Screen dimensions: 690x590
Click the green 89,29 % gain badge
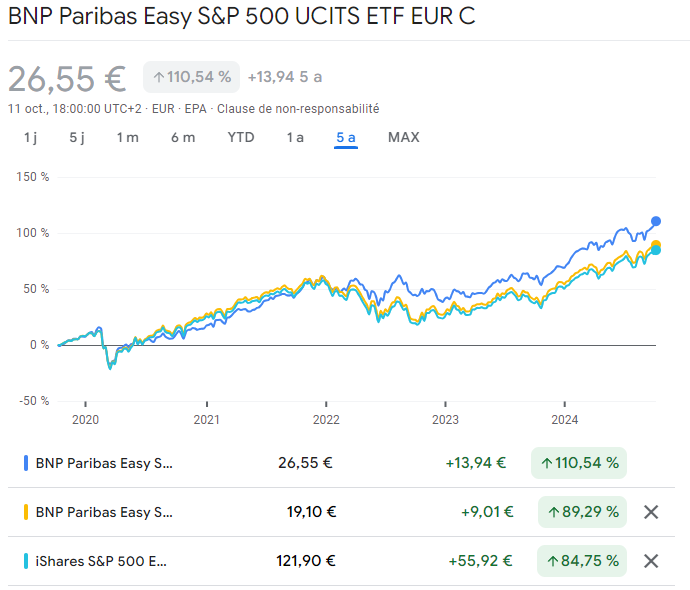581,512
